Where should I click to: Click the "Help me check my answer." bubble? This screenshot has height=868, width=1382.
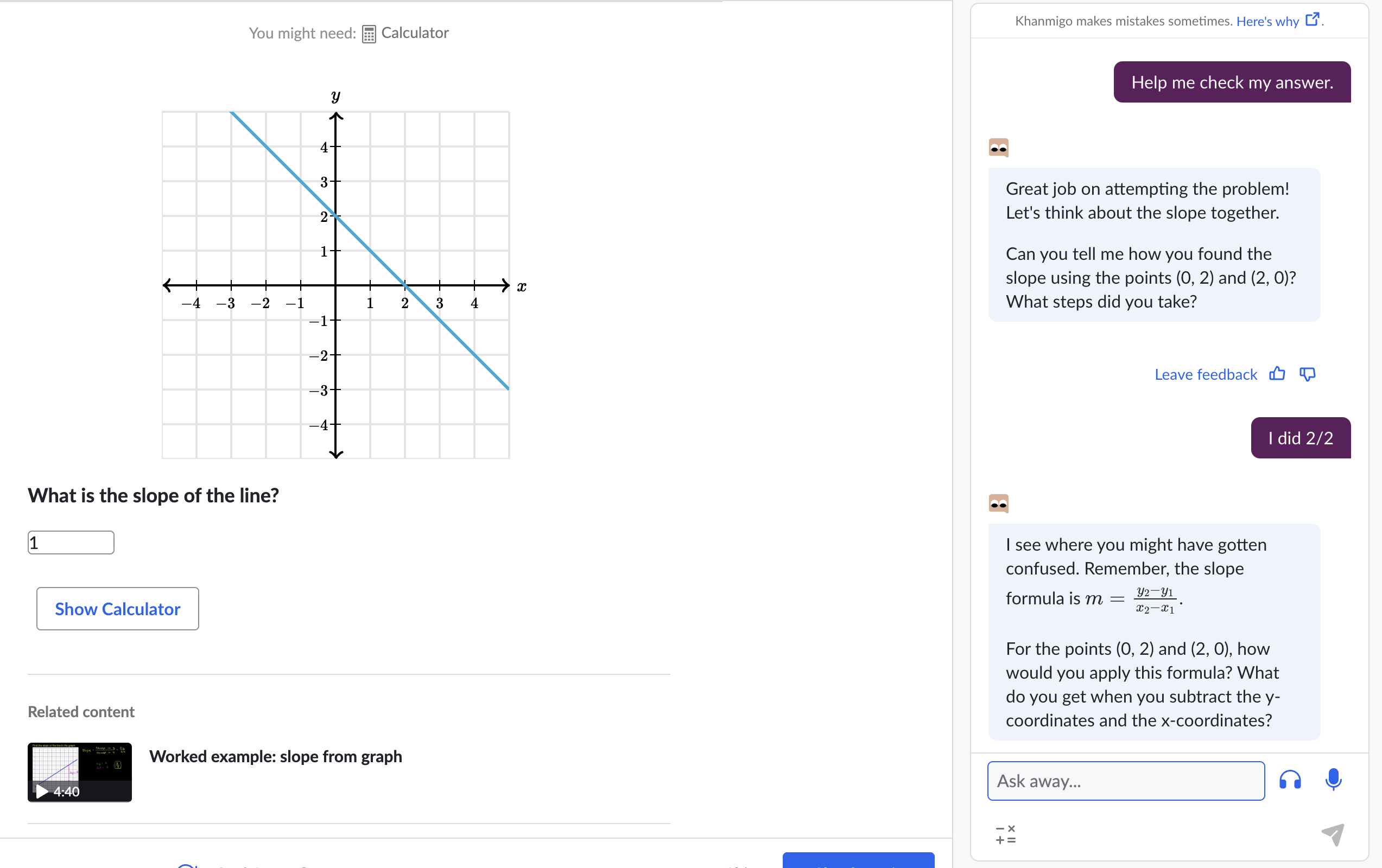[1232, 82]
